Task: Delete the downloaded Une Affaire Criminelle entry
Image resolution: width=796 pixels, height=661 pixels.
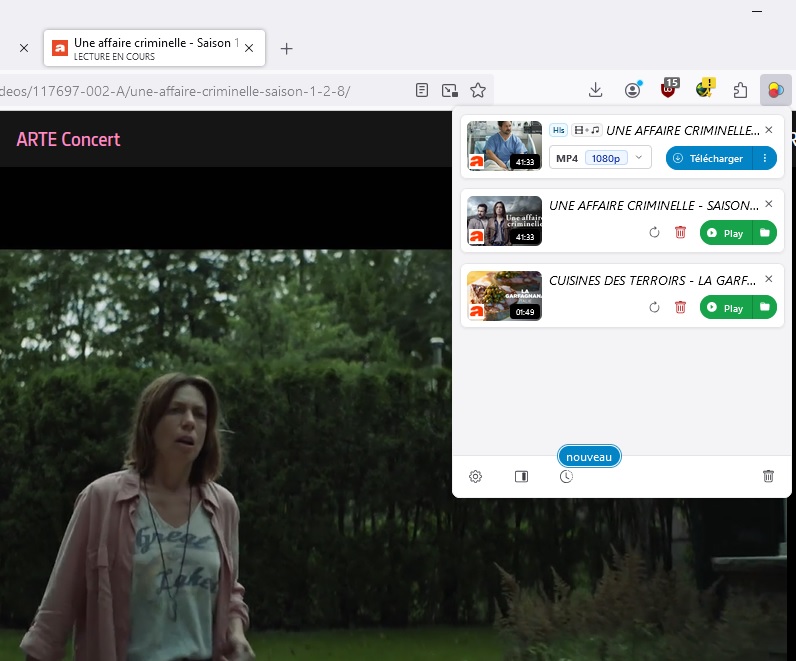Action: coord(680,233)
